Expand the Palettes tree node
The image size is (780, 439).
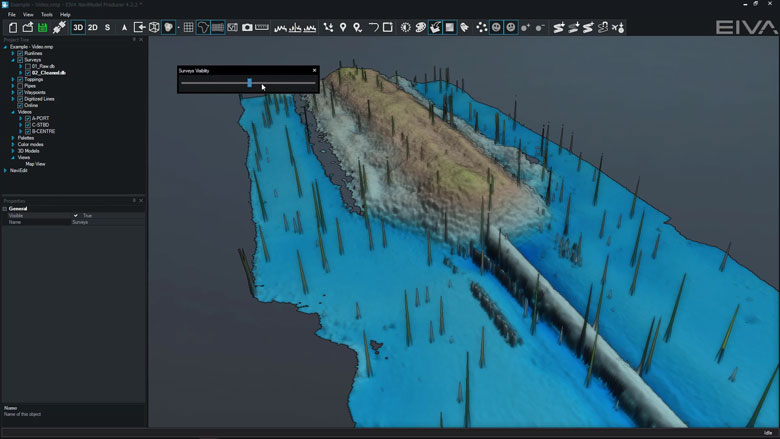click(x=13, y=137)
